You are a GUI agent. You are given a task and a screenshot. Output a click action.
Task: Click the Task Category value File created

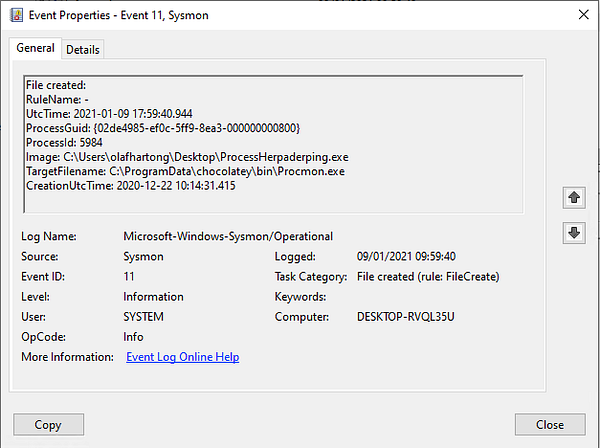click(428, 277)
